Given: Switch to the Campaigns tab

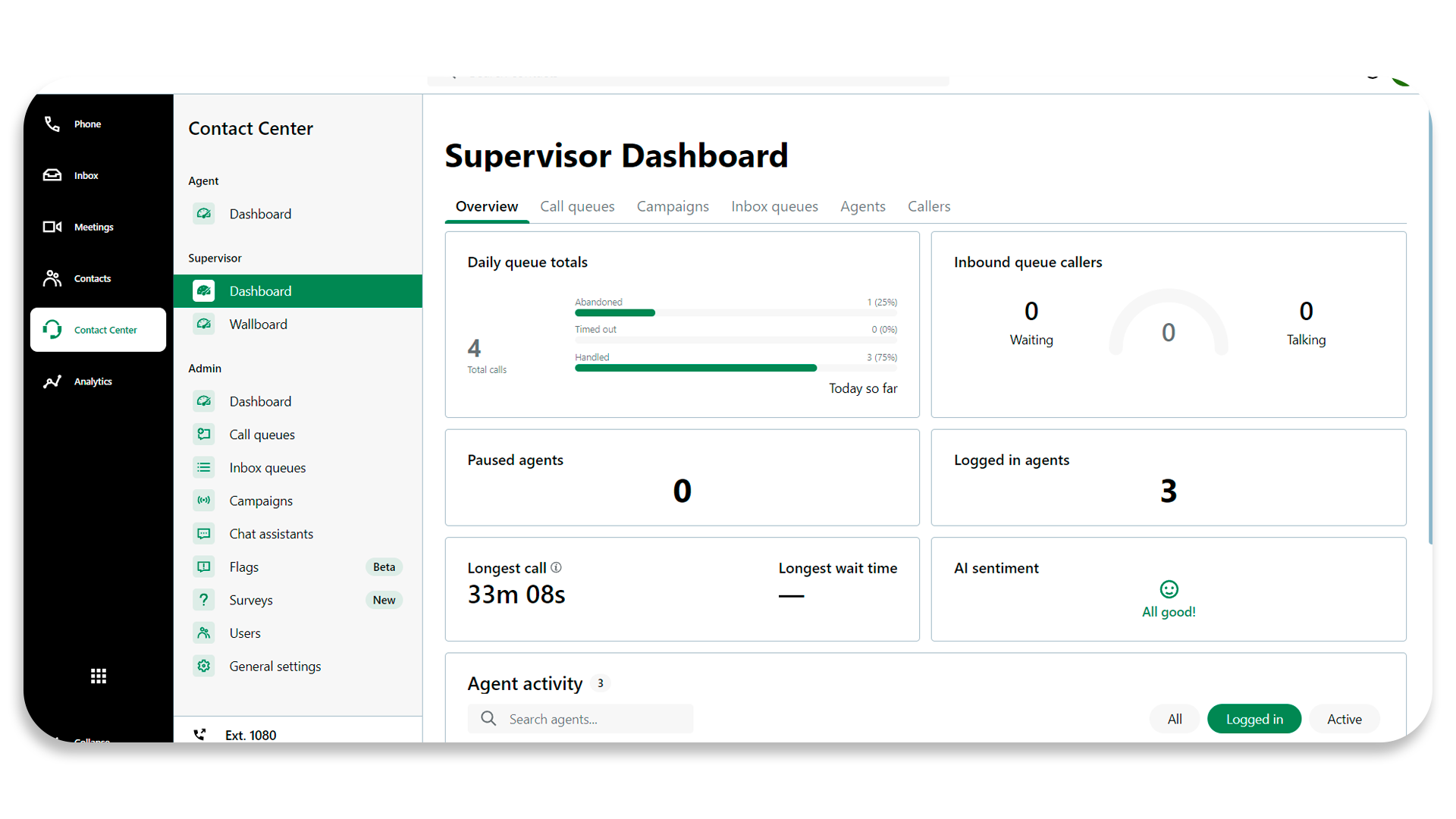Looking at the screenshot, I should pyautogui.click(x=673, y=206).
